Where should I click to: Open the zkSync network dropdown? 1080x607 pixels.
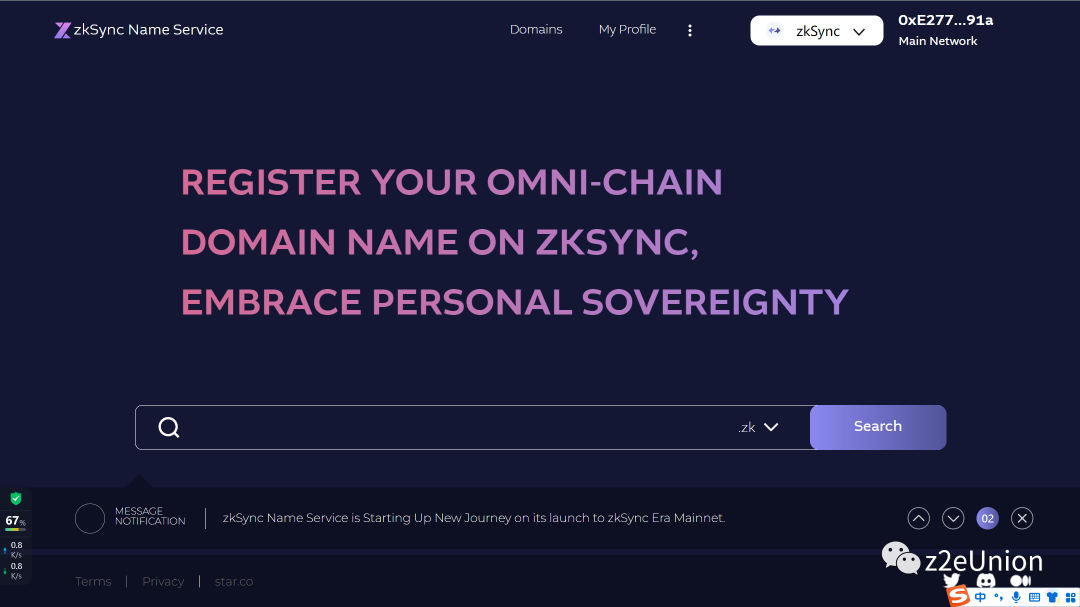click(x=816, y=30)
